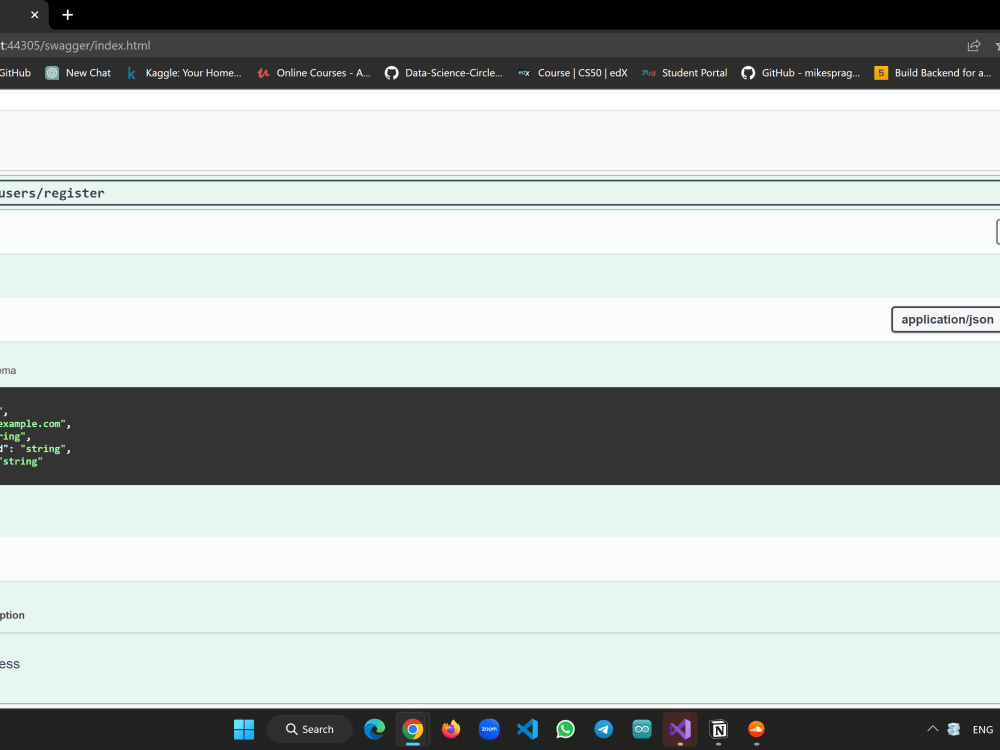Launch Zoom from the taskbar
The image size is (1000, 750).
(x=489, y=729)
